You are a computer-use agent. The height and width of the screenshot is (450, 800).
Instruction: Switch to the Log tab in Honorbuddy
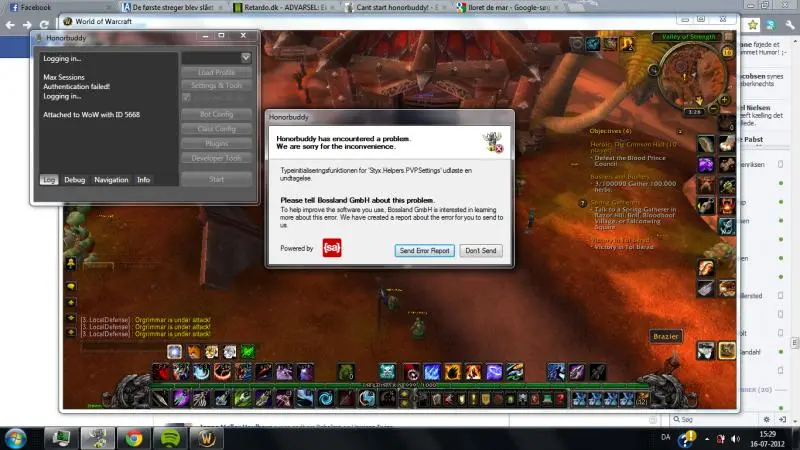pyautogui.click(x=49, y=180)
